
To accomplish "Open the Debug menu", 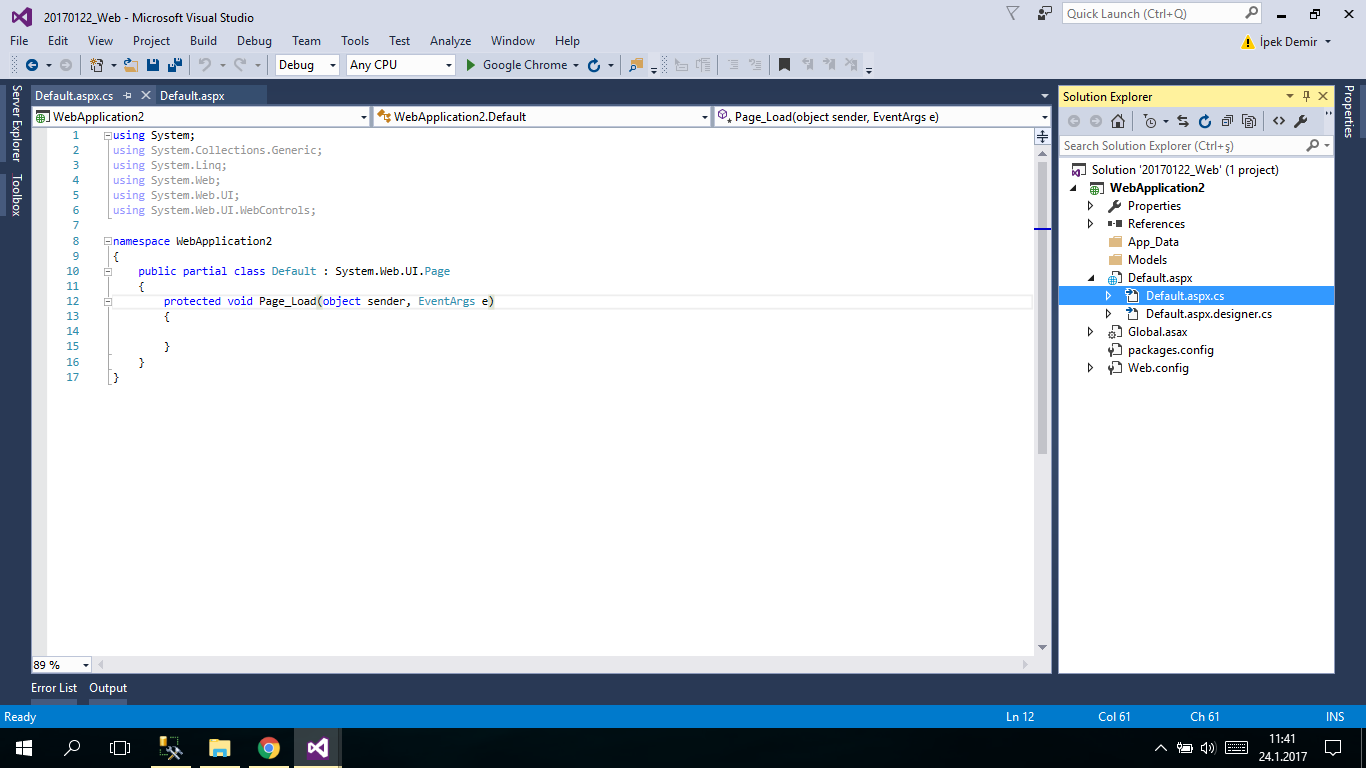I will pos(254,41).
